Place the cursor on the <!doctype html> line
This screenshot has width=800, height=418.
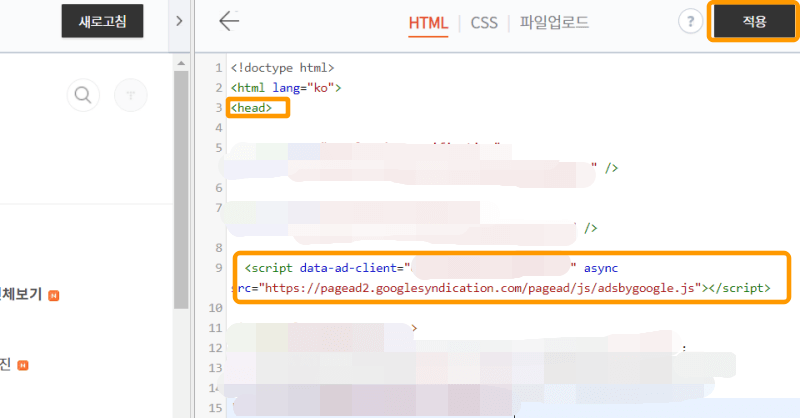coord(283,68)
